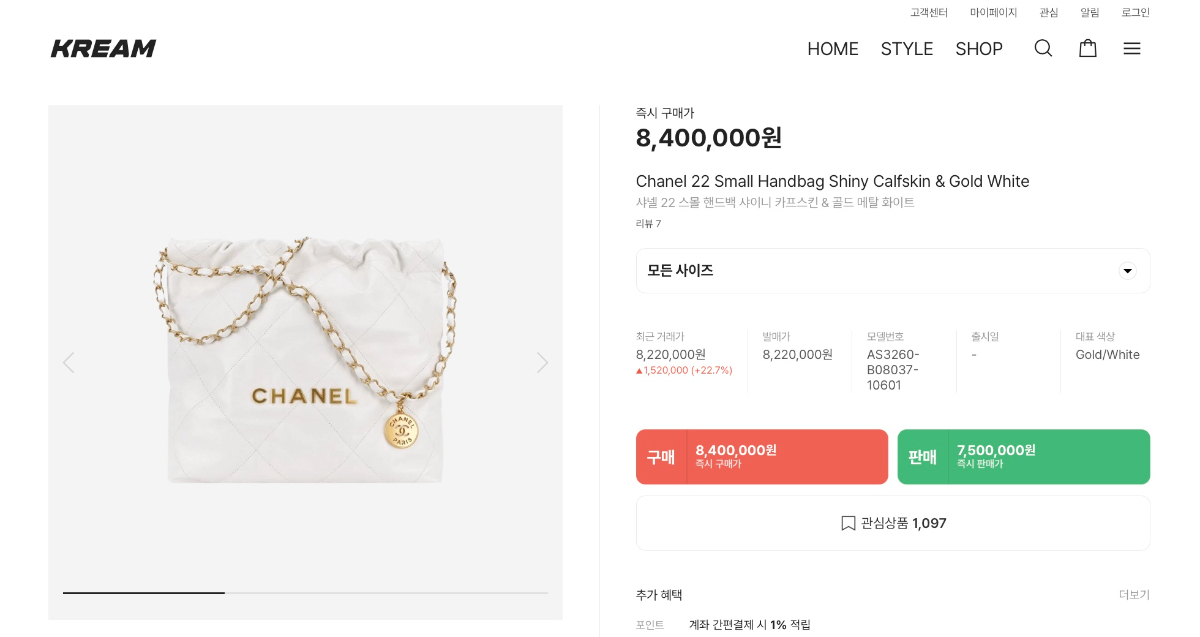Screen dimensions: 1200x637
Task: Click the Chanel 22 handbag product image
Action: coord(305,360)
